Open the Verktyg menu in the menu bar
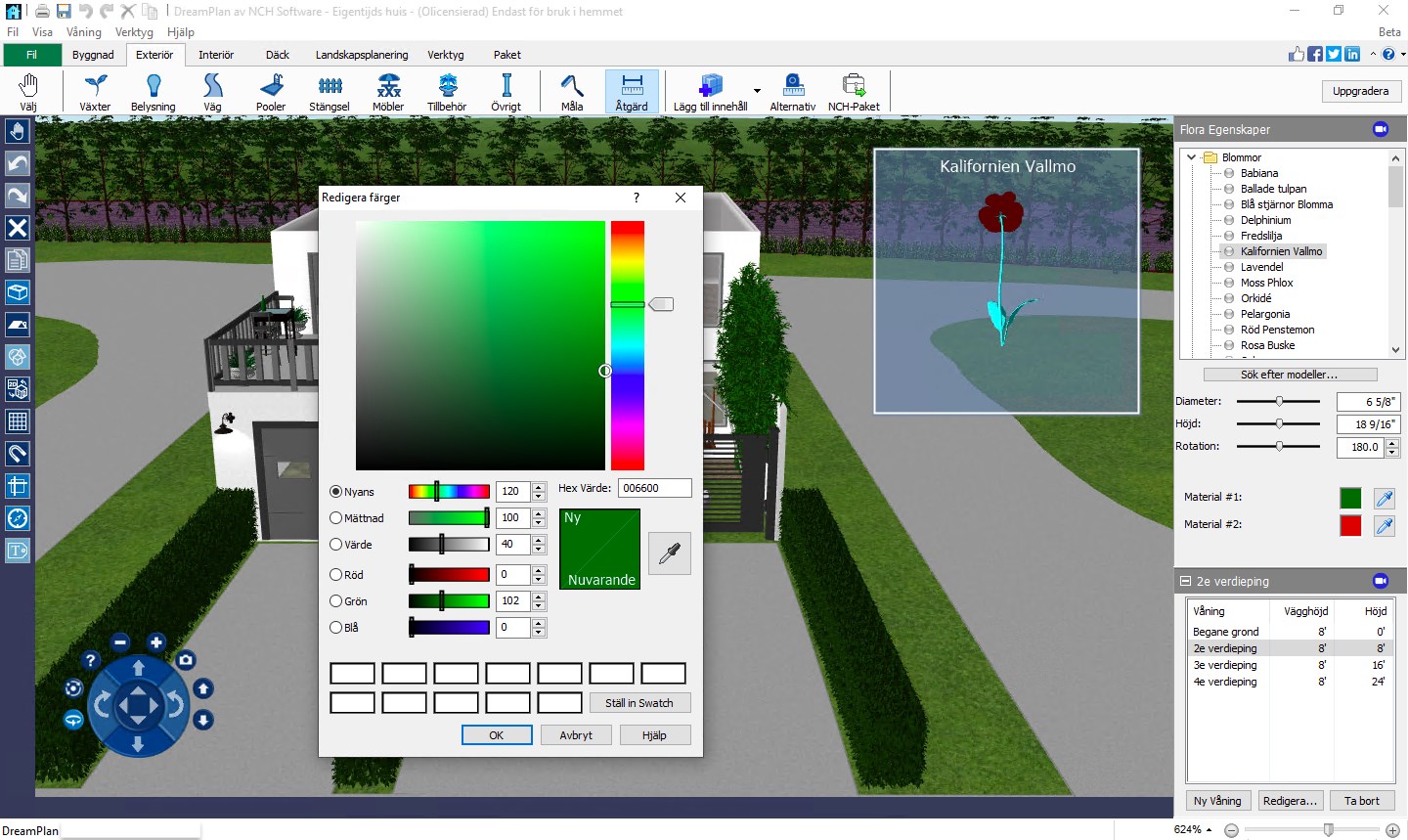Image resolution: width=1408 pixels, height=840 pixels. 134,32
